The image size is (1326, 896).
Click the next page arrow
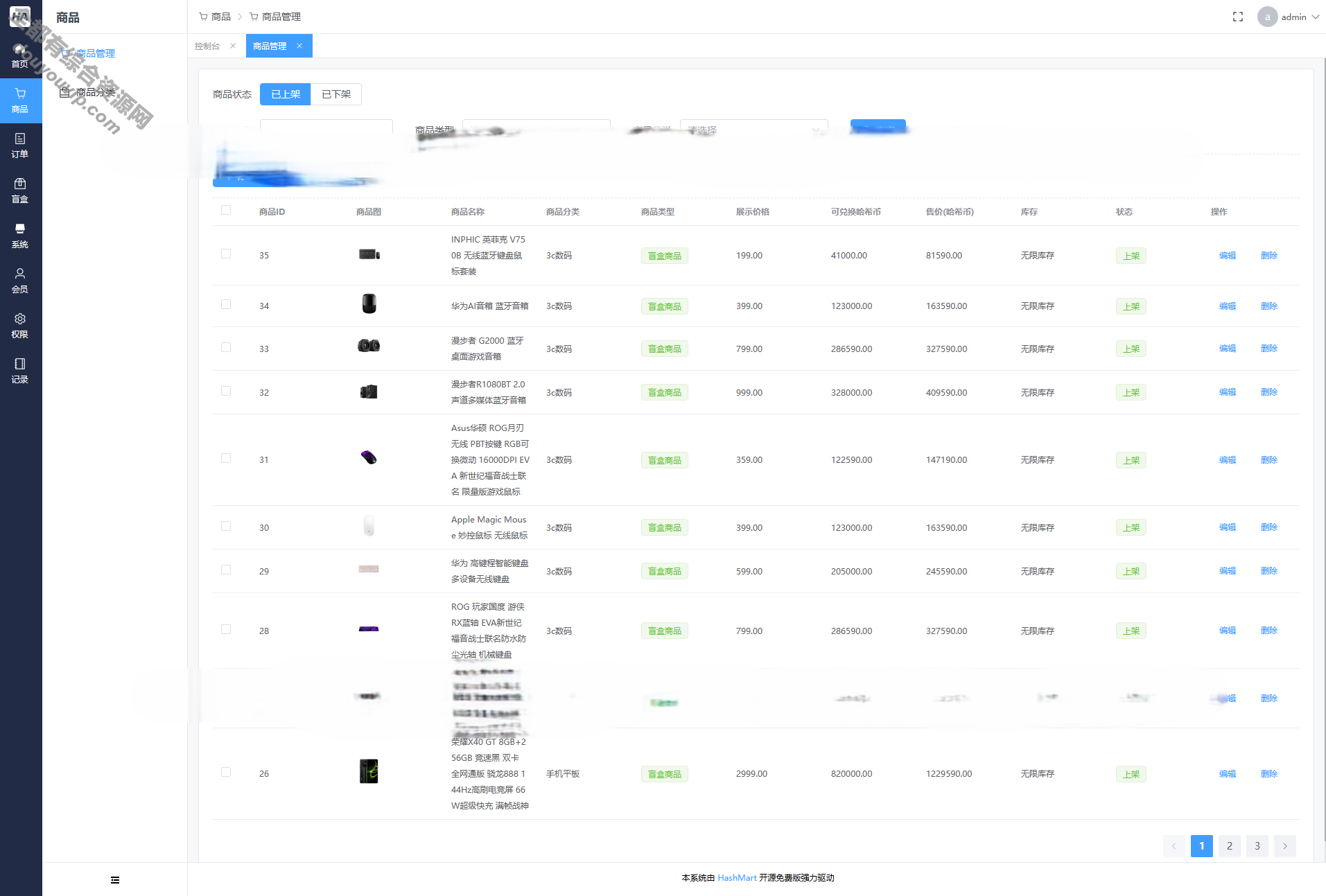point(1285,846)
